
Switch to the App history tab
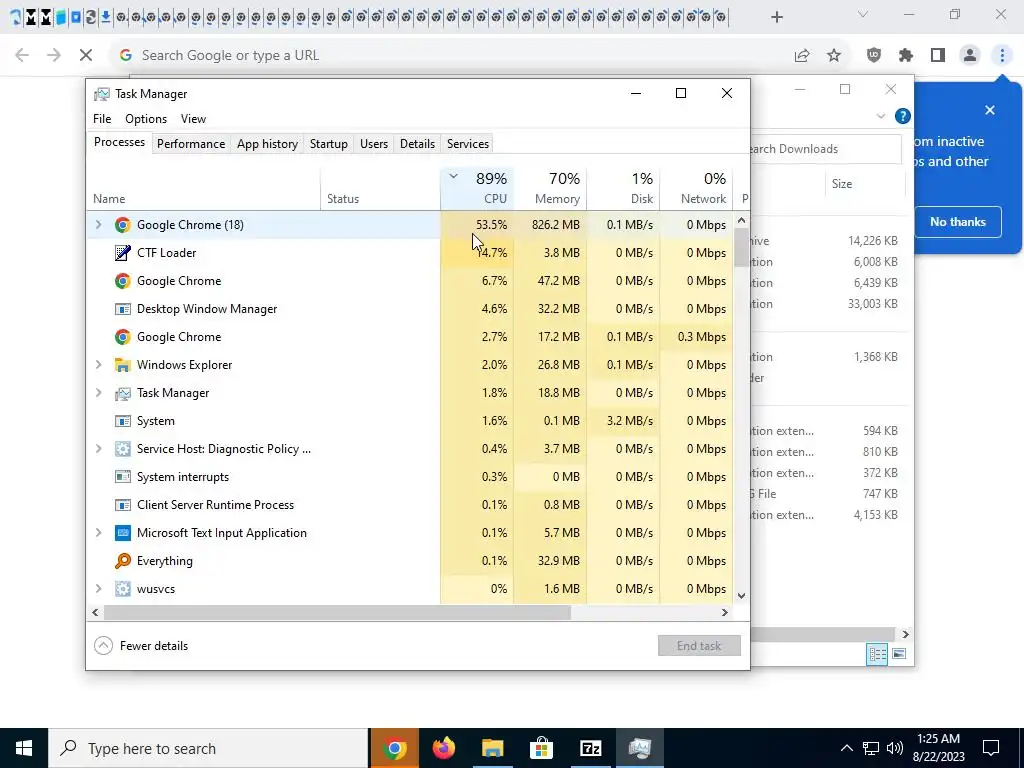coord(267,144)
